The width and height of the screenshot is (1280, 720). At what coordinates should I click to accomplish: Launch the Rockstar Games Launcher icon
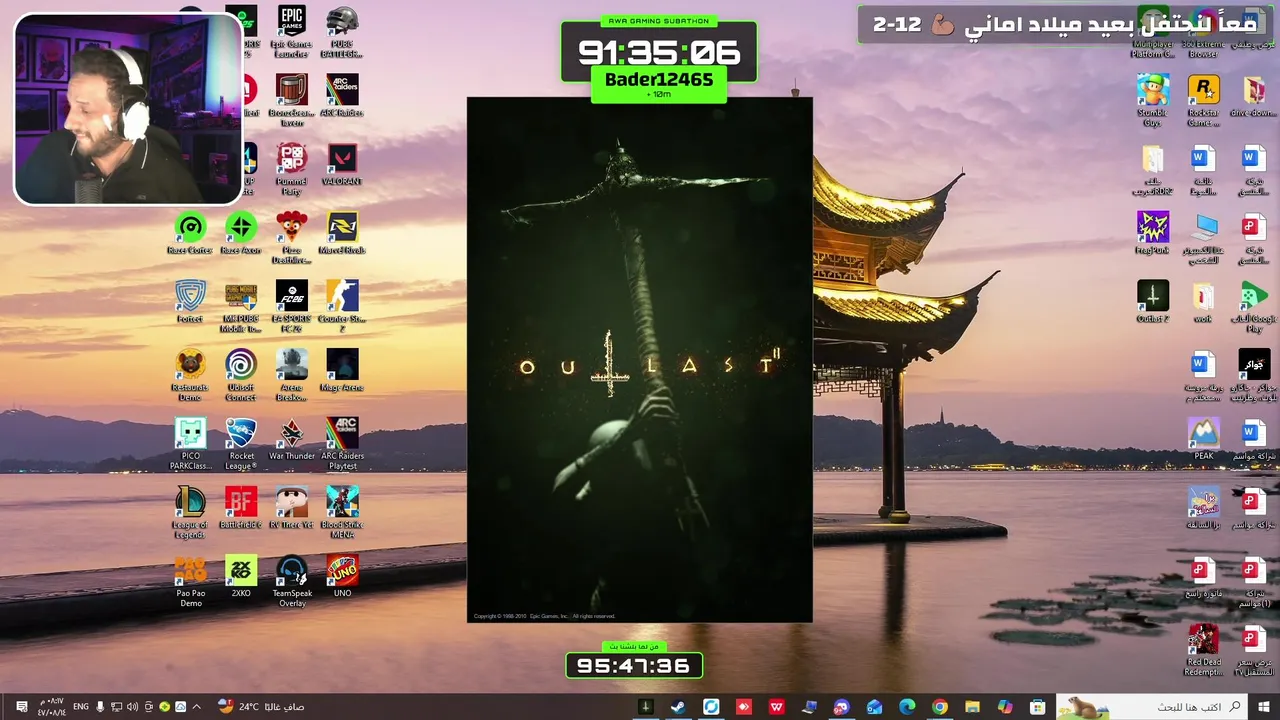click(x=1203, y=100)
